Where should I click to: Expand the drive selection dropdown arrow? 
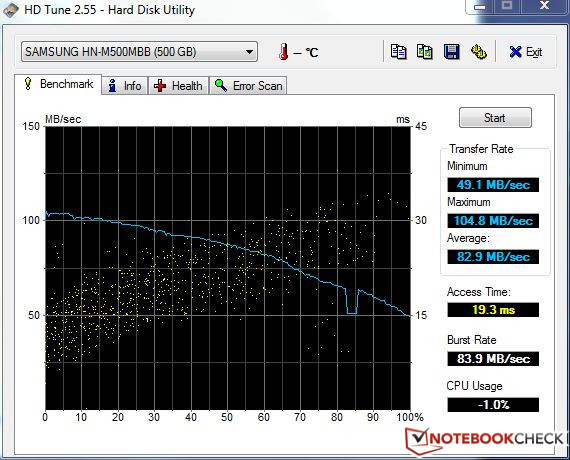click(x=249, y=52)
